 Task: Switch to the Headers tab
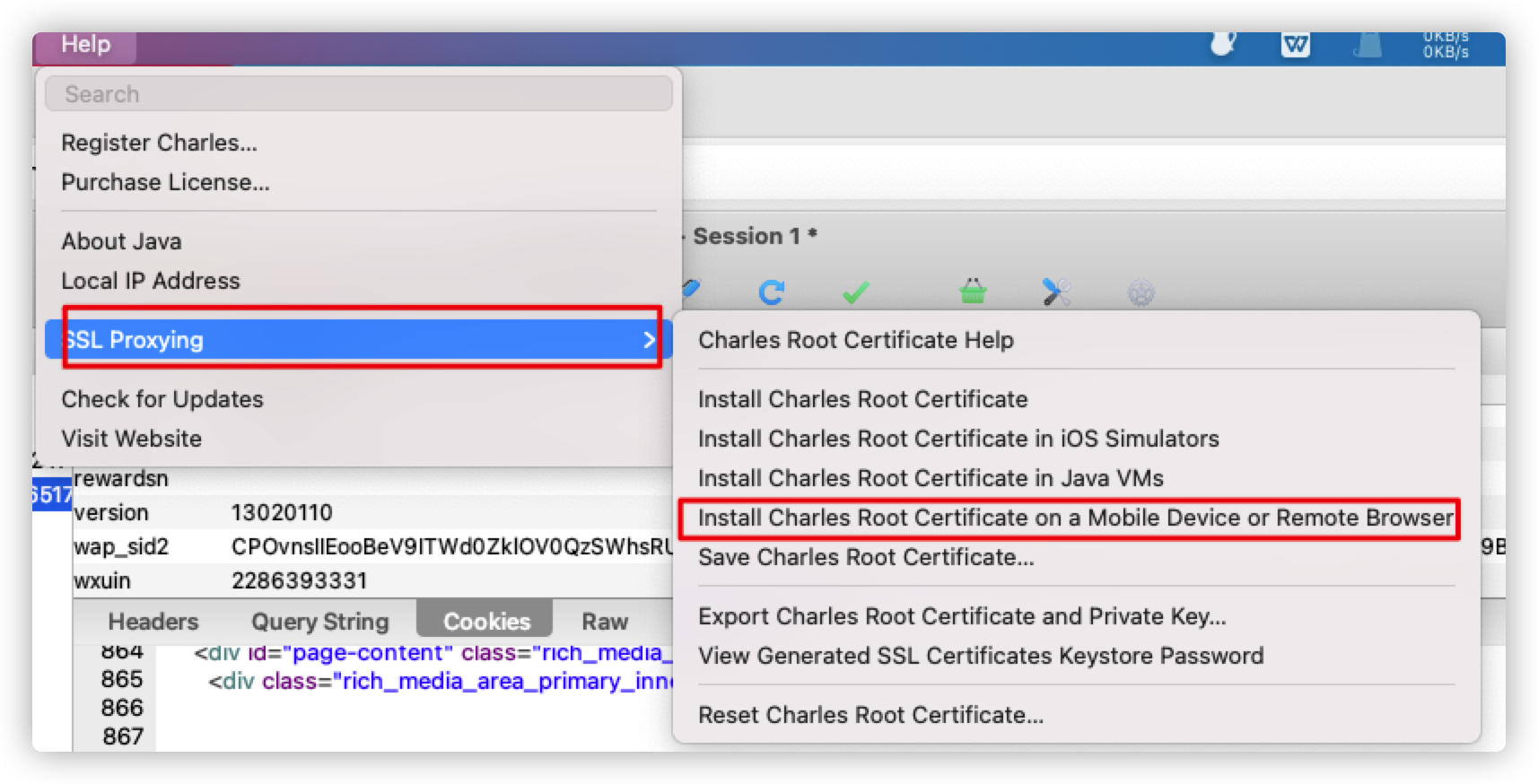coord(153,622)
